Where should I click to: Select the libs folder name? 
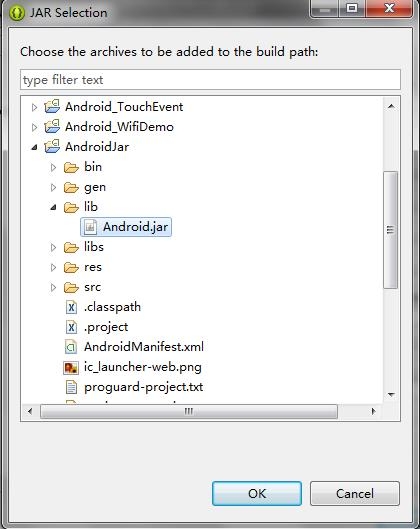click(94, 247)
